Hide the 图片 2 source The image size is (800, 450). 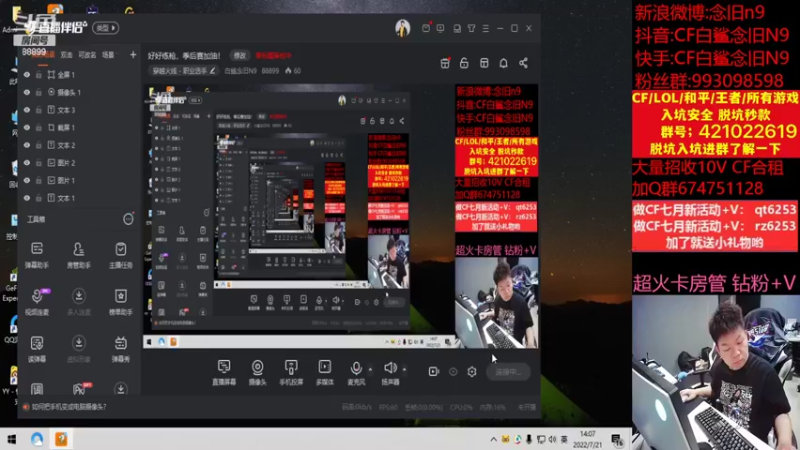[27, 163]
